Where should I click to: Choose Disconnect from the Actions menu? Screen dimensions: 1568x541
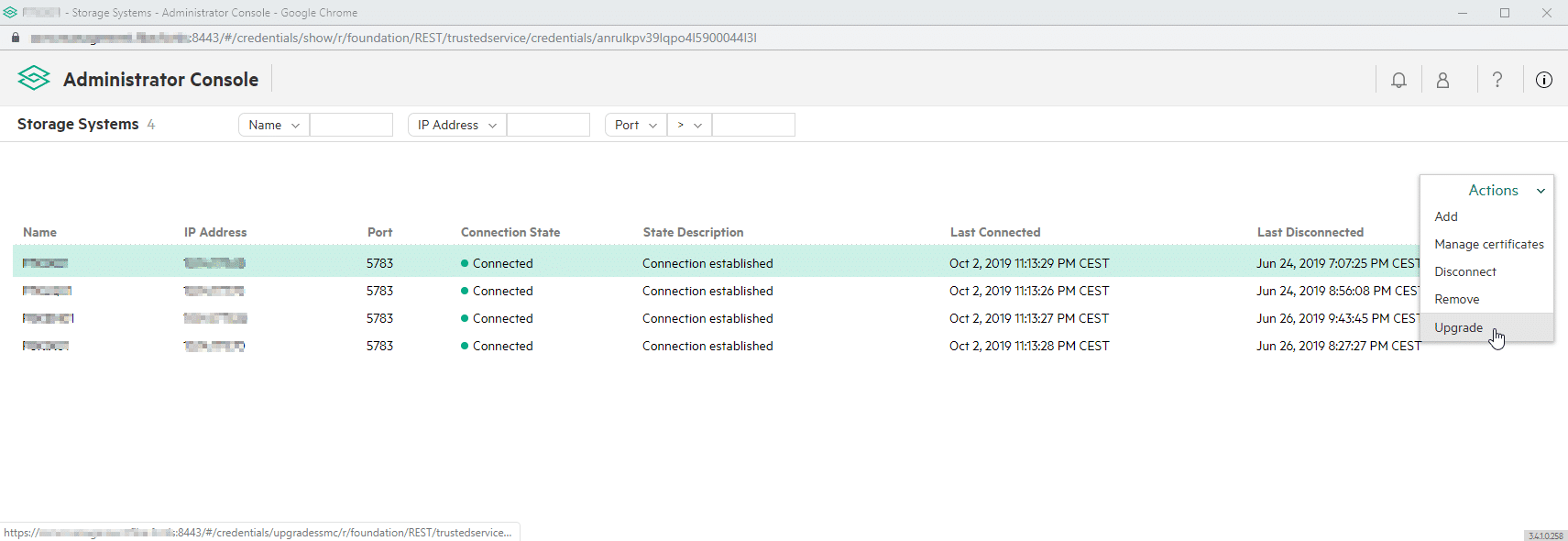pyautogui.click(x=1465, y=271)
